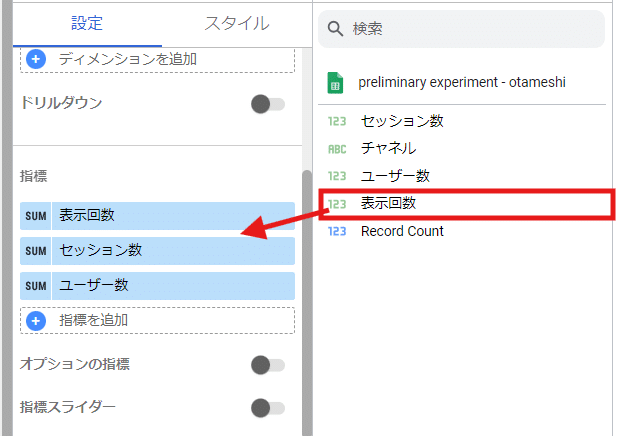Click the blue 123 icon beside Record Count

pyautogui.click(x=337, y=231)
